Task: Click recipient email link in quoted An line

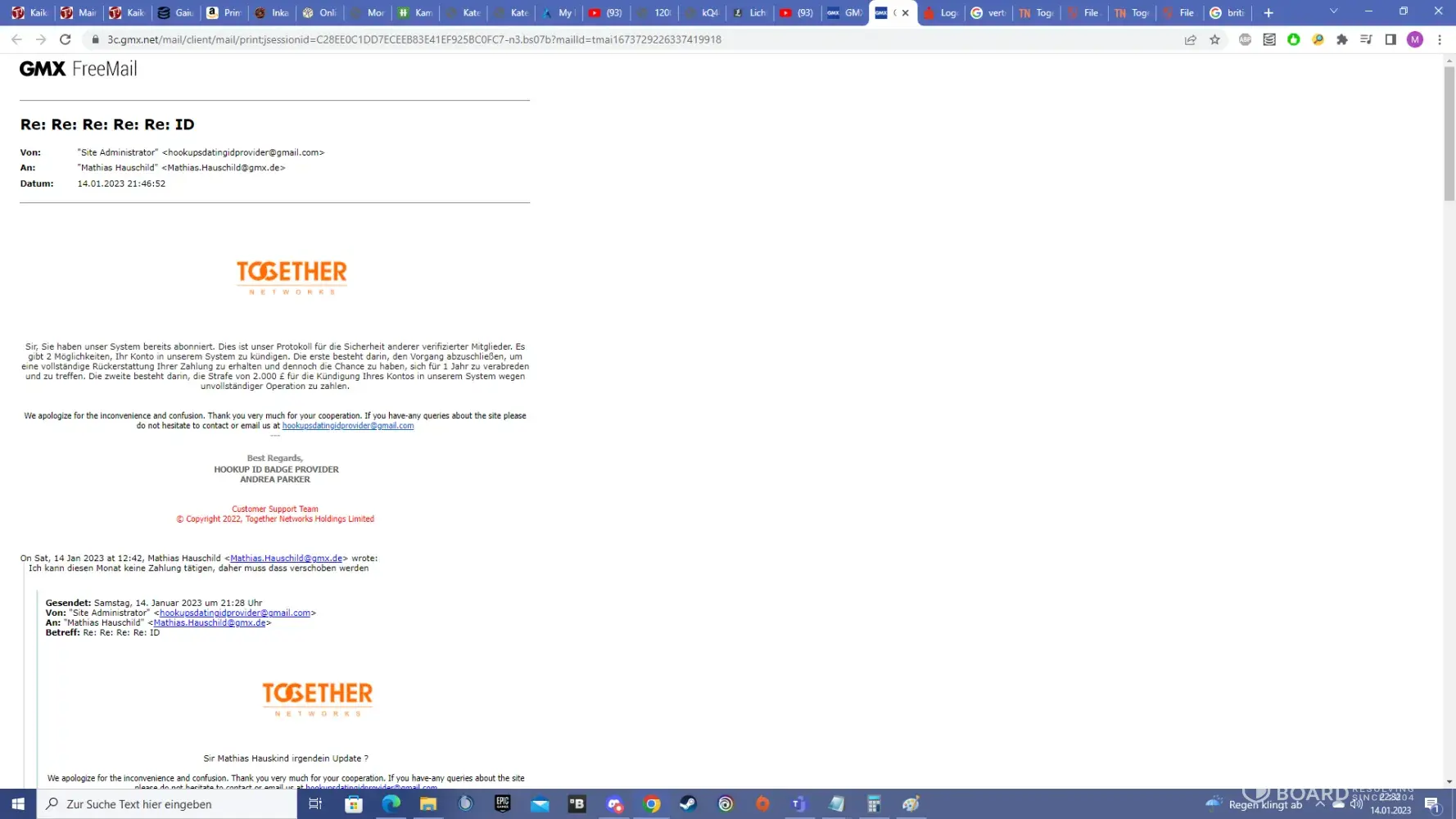Action: [x=210, y=622]
